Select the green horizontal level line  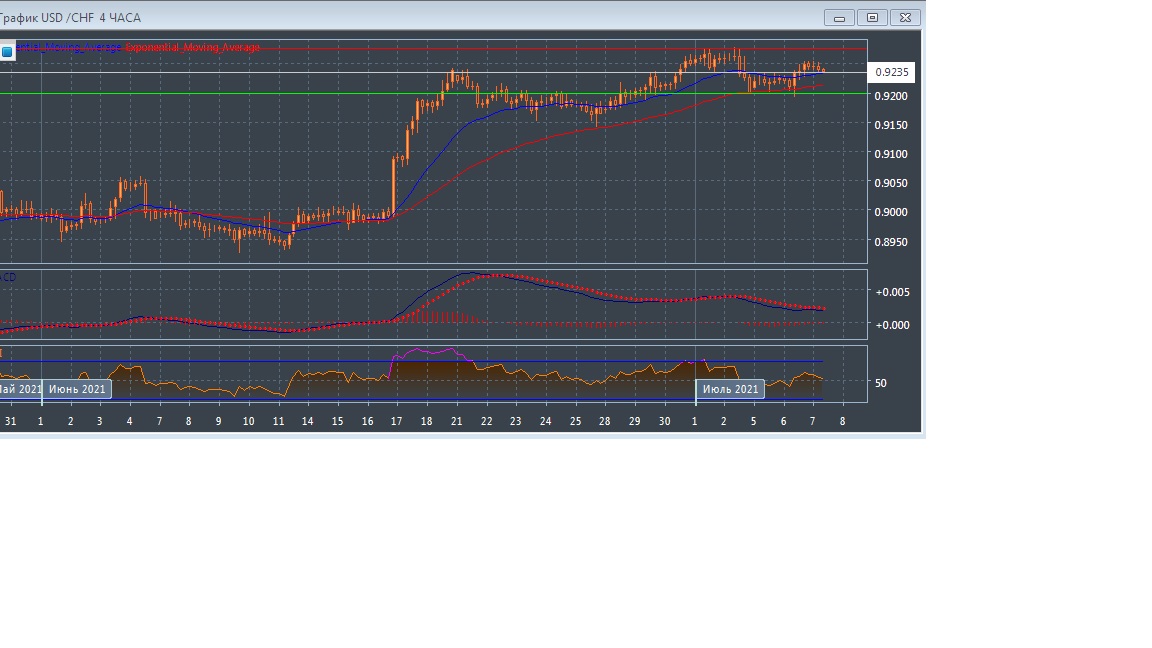coord(300,94)
